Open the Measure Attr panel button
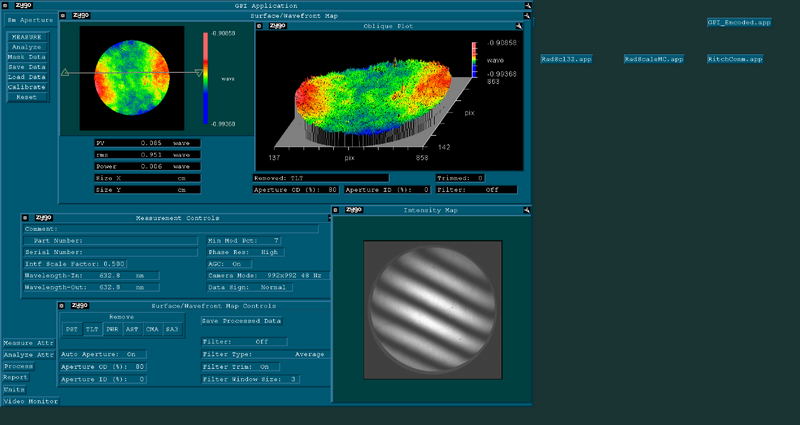 (29, 343)
